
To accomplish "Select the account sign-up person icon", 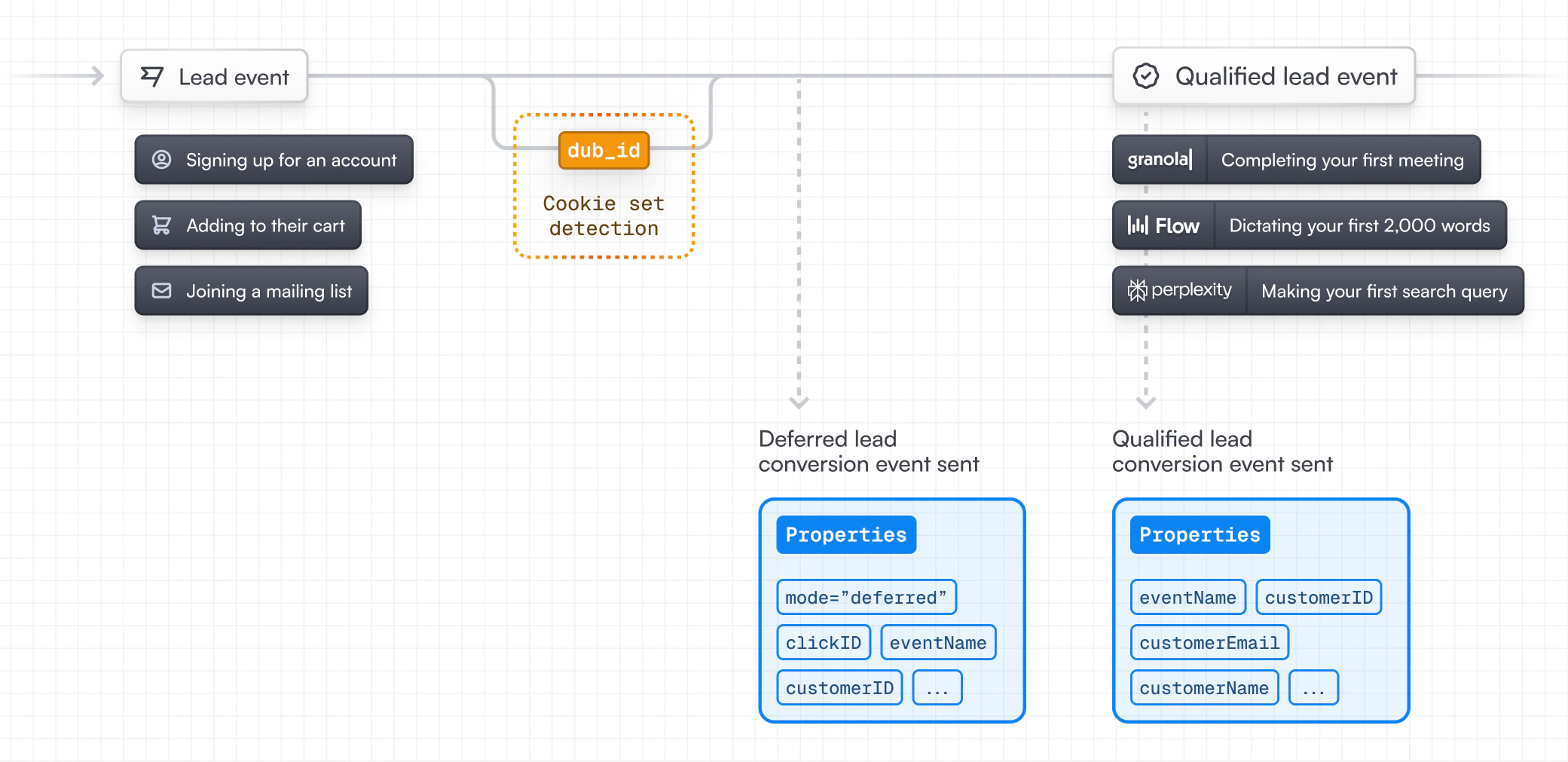I will [161, 160].
